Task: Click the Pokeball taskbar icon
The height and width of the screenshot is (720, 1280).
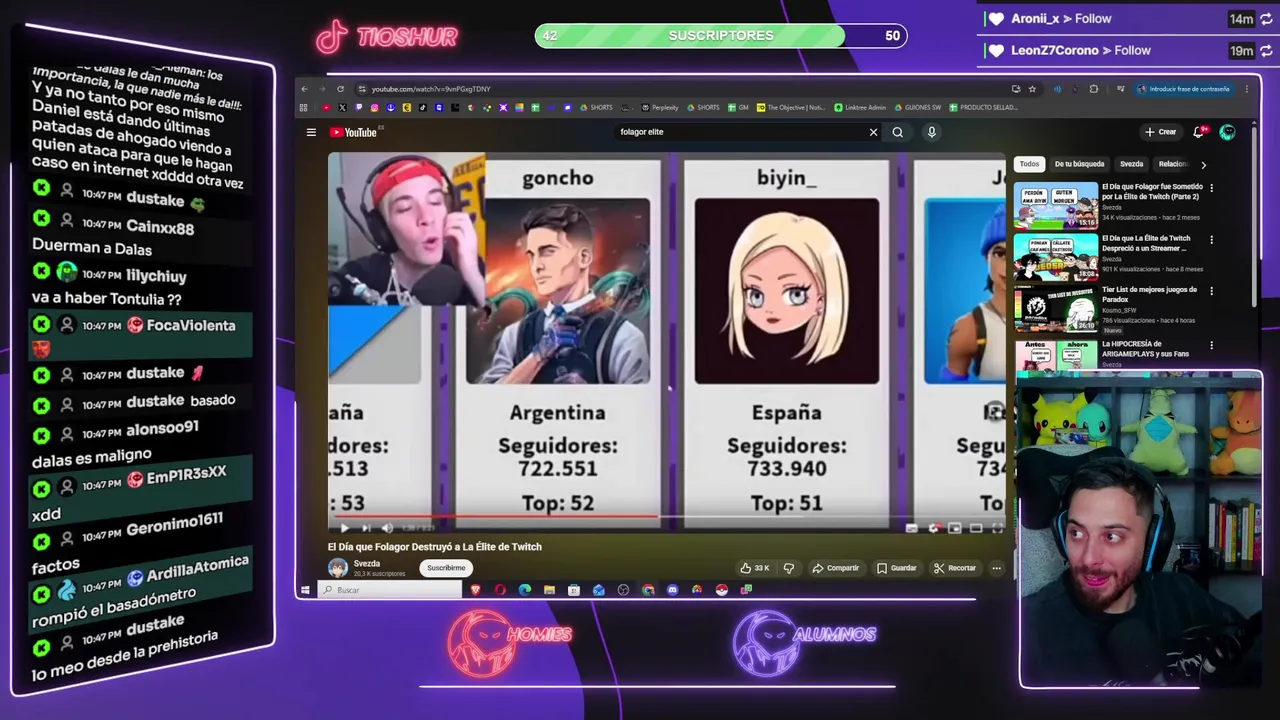Action: click(x=721, y=590)
